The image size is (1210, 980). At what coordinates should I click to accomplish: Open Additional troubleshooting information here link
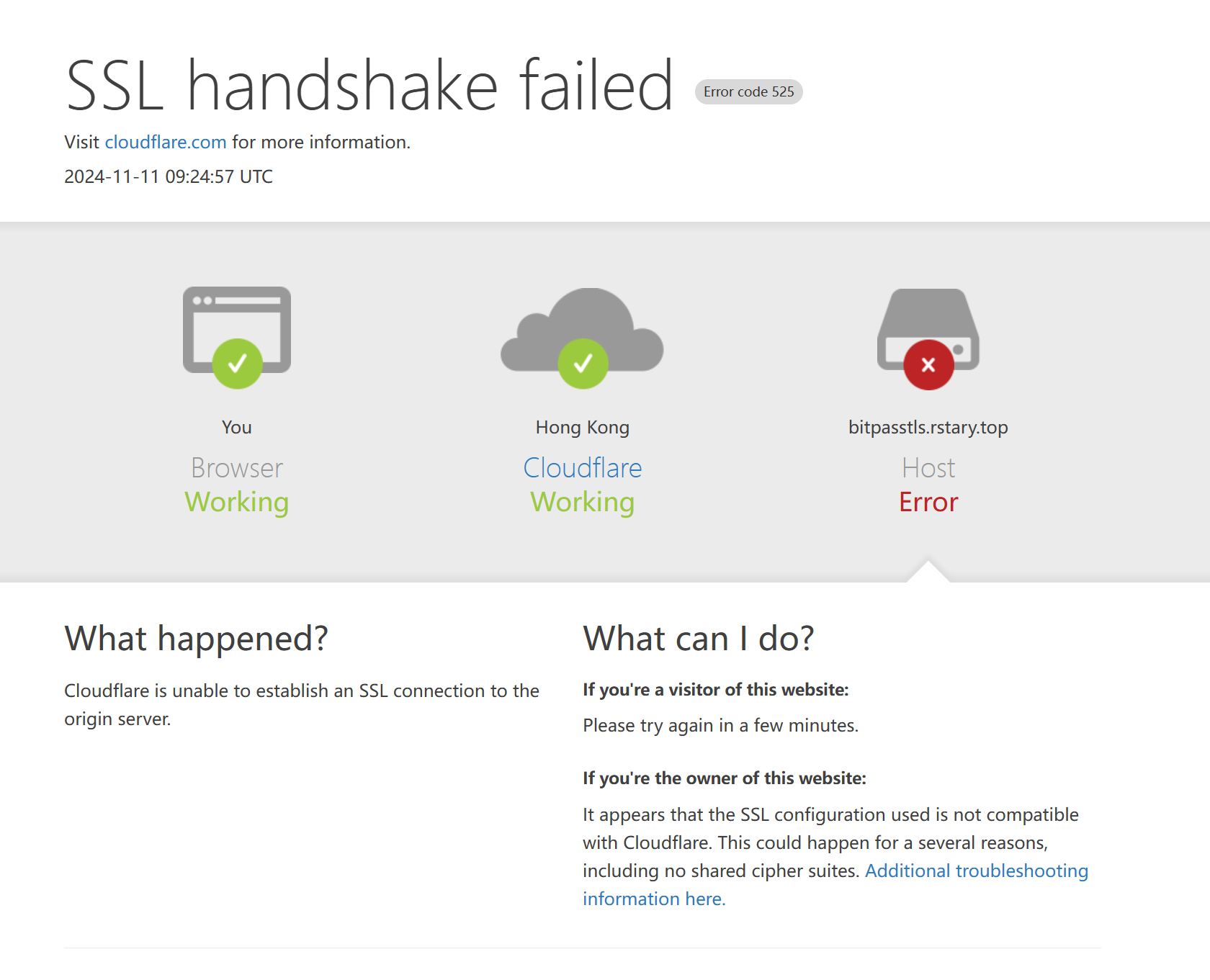coord(835,885)
